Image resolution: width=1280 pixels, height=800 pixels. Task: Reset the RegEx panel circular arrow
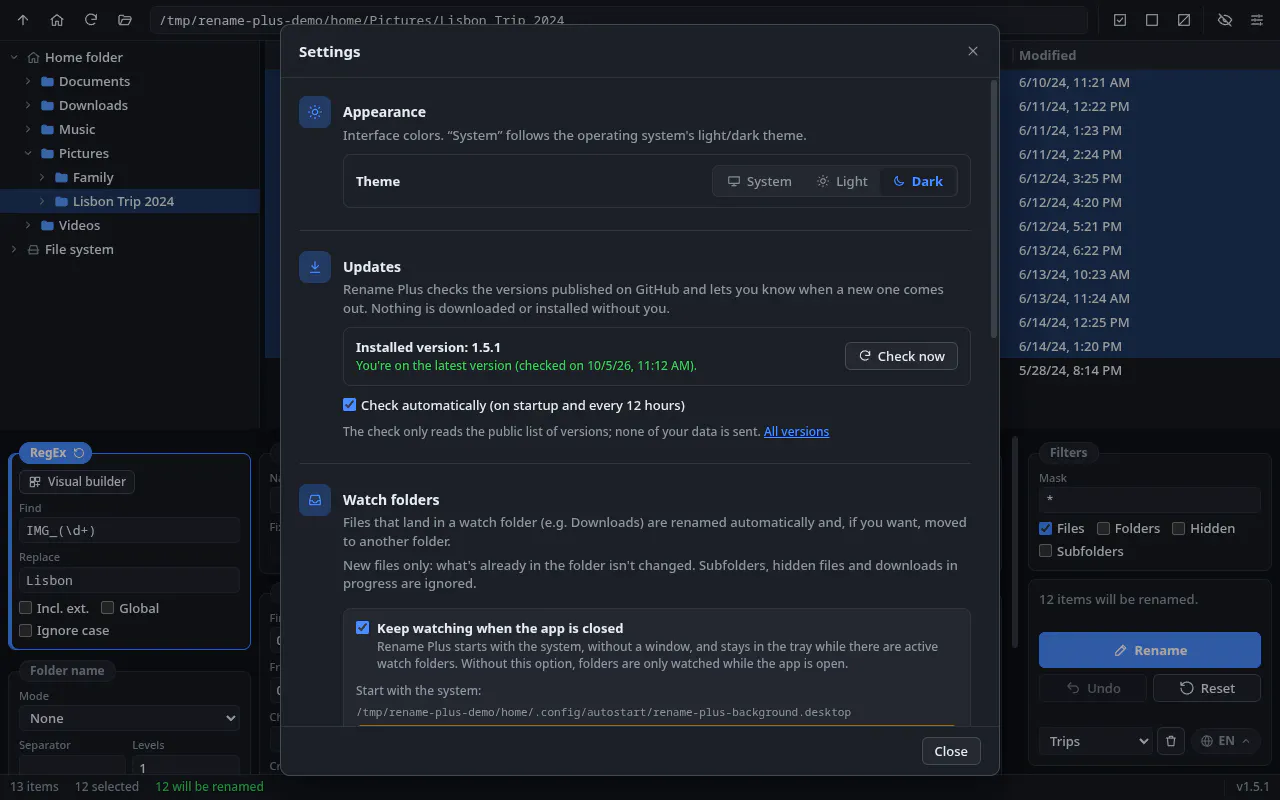click(79, 453)
